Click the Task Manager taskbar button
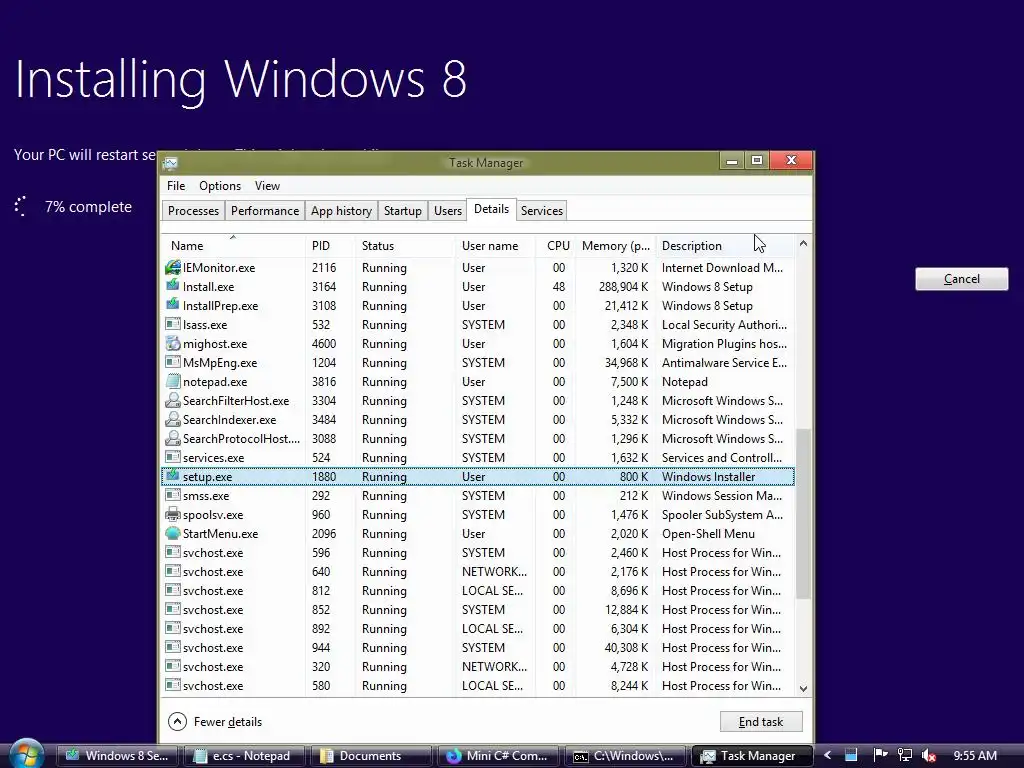Viewport: 1024px width, 768px height. pos(750,756)
